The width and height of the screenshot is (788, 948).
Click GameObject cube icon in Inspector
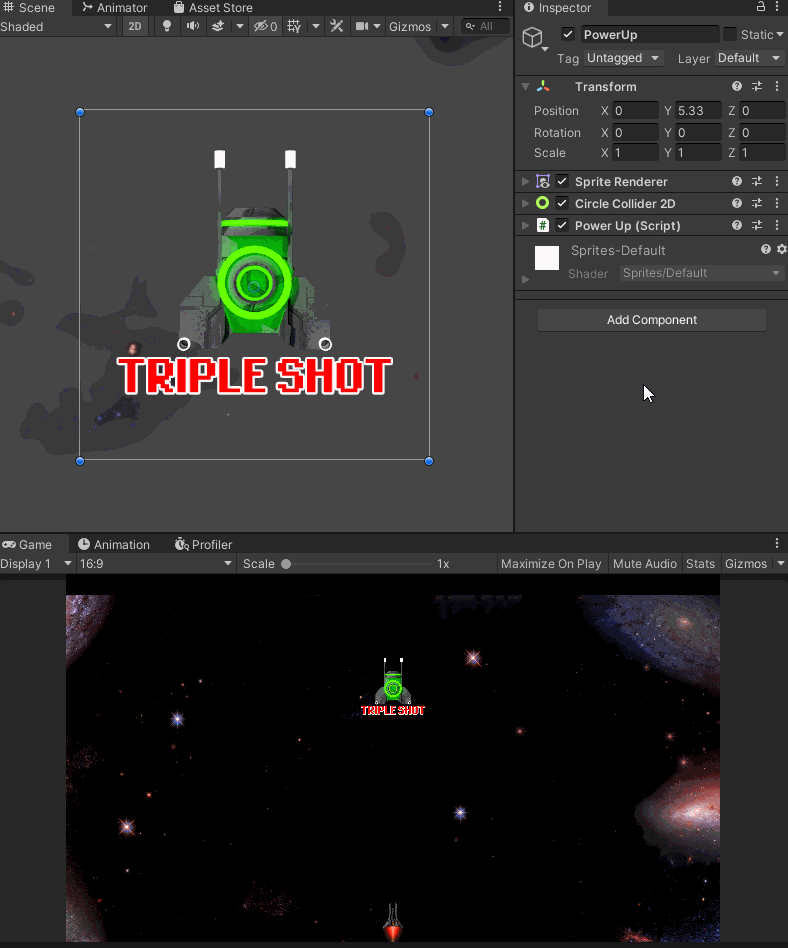click(532, 37)
